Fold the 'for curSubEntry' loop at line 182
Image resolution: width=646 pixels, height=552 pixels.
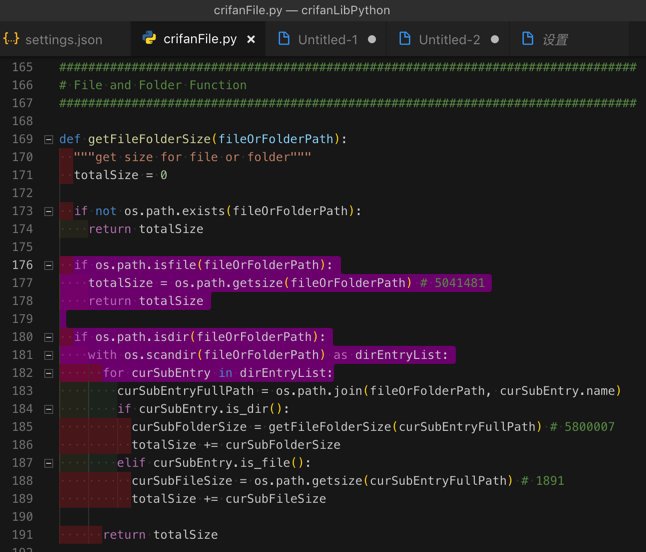click(48, 373)
